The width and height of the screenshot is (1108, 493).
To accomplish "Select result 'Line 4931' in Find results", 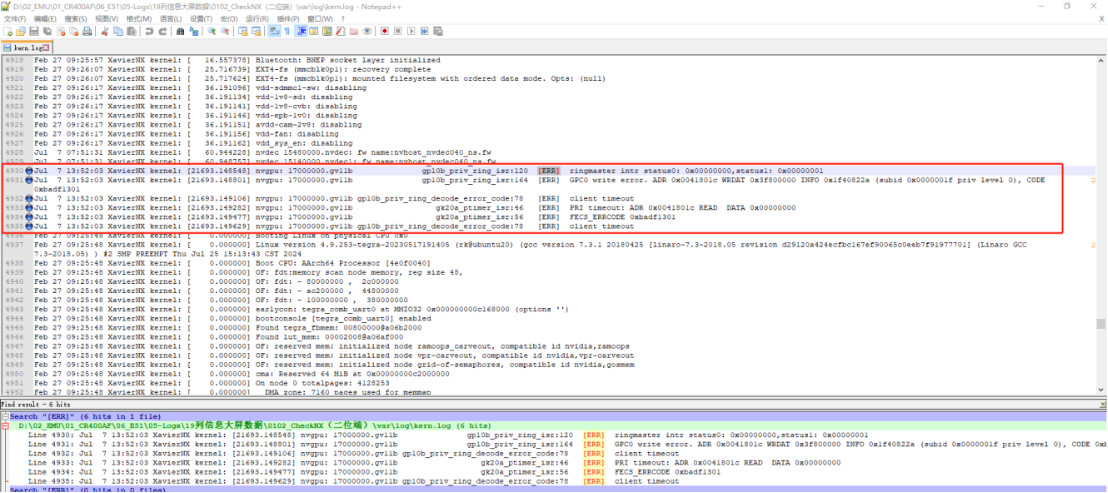I will pos(567,444).
